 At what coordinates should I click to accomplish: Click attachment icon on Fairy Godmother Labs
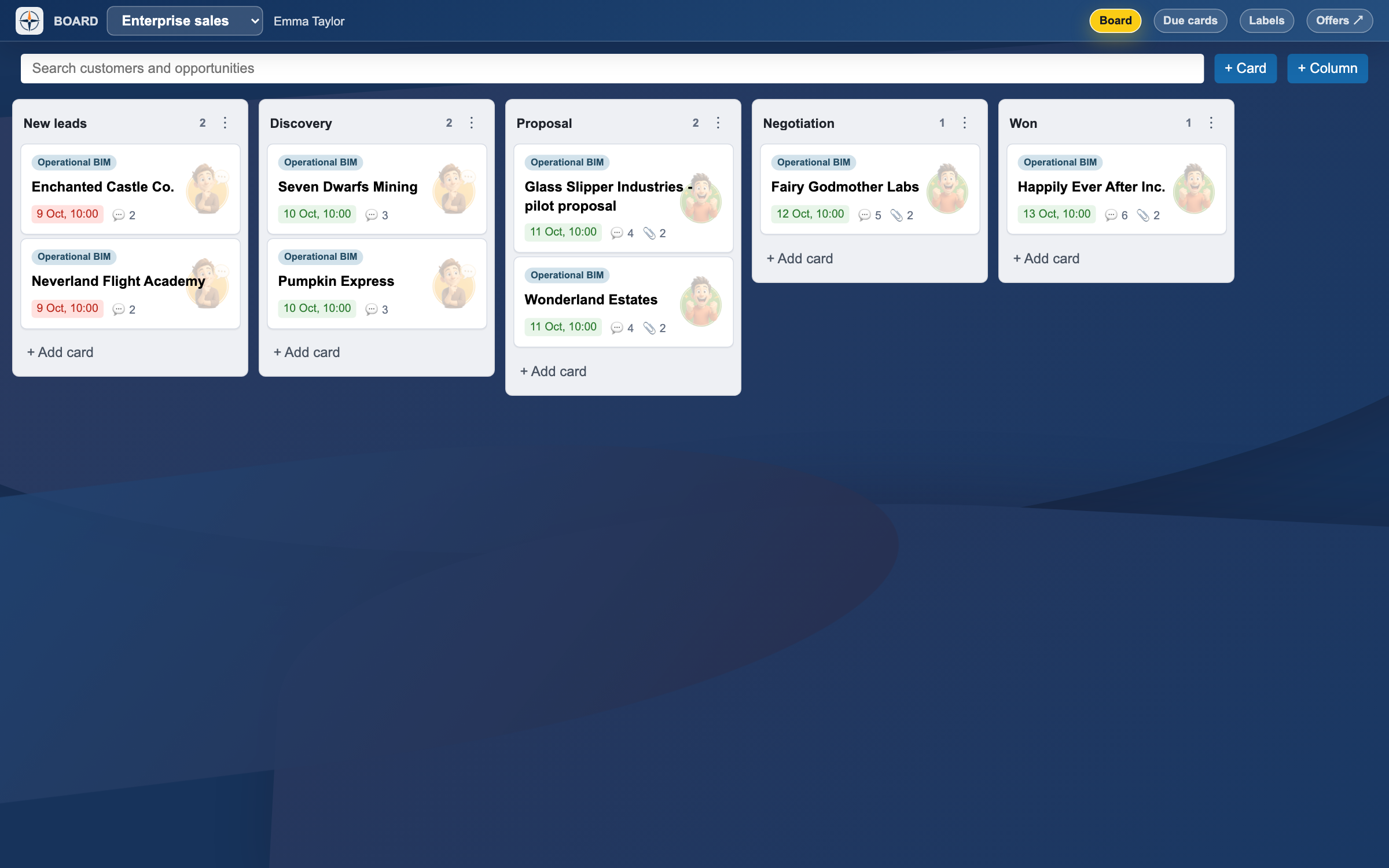(896, 215)
